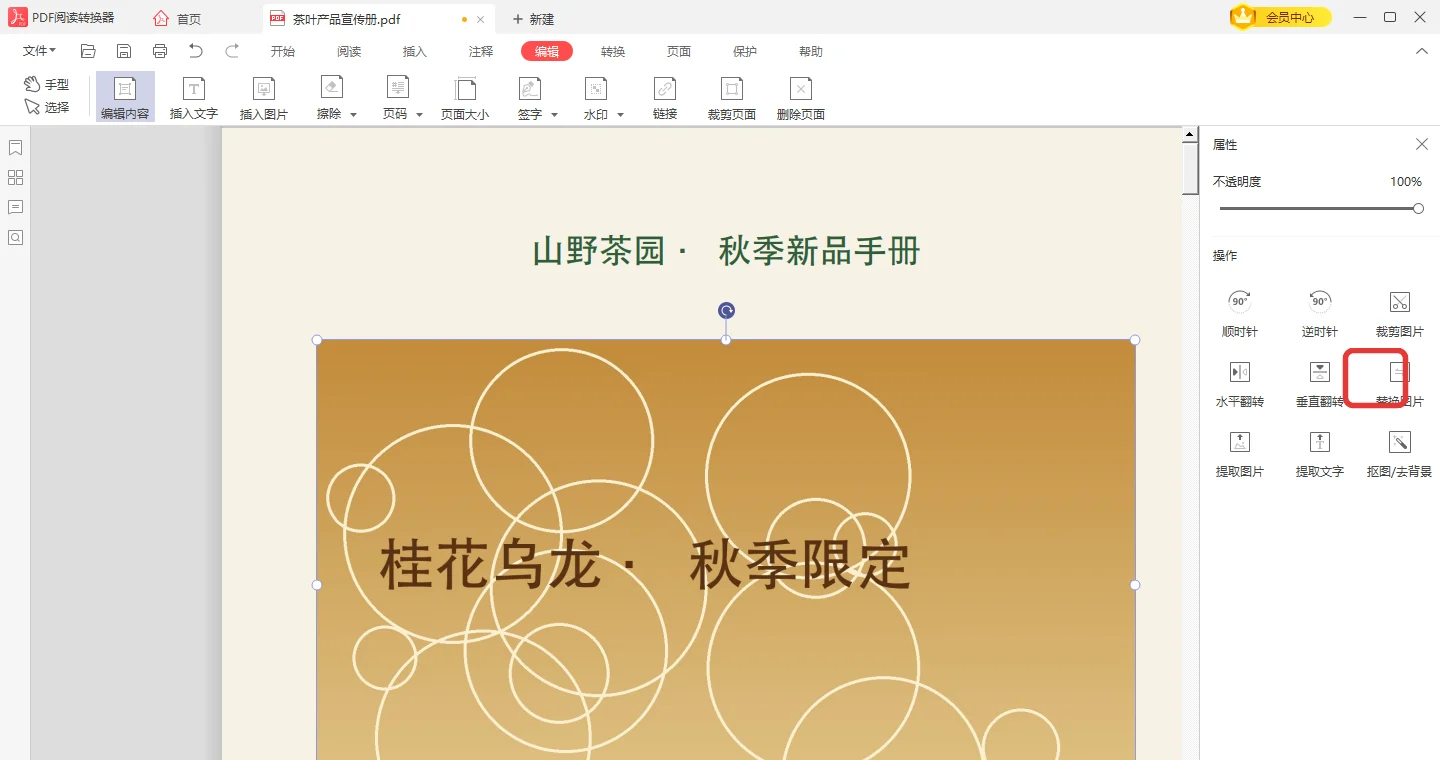Open Page Size (页面大小) tool
Image resolution: width=1440 pixels, height=760 pixels.
pos(465,97)
